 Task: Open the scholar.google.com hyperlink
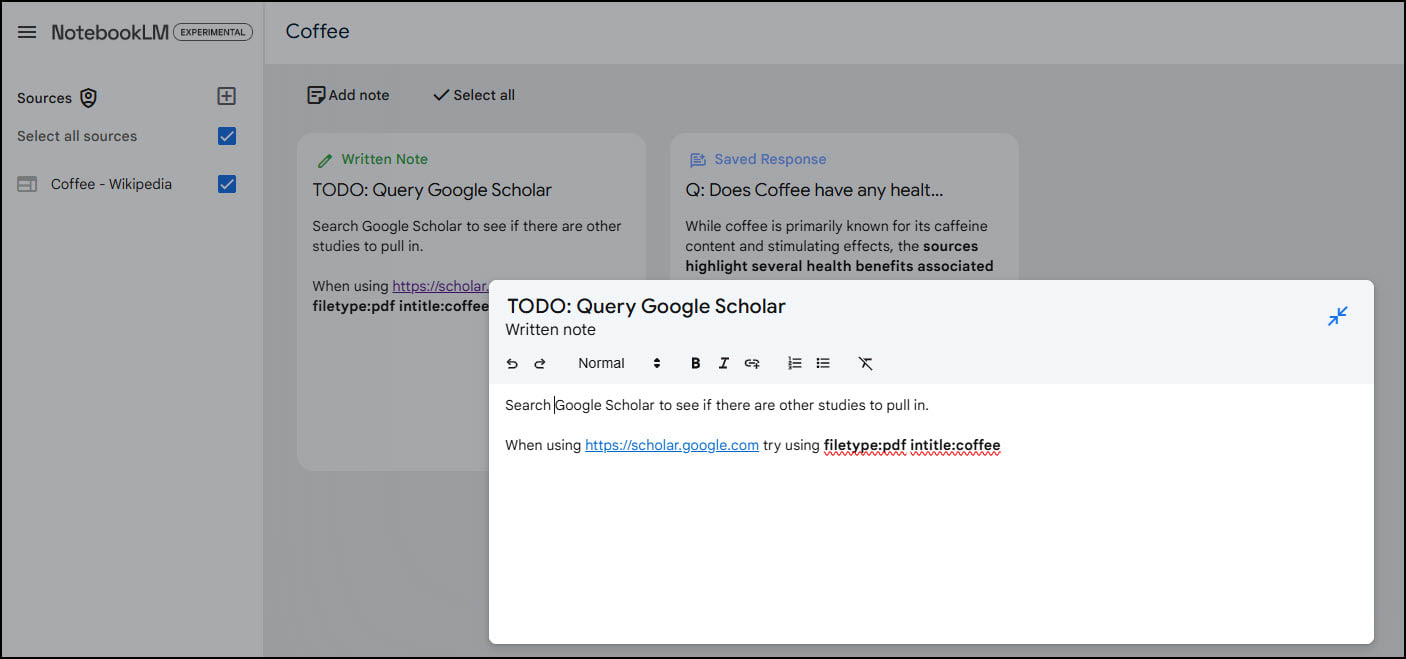[x=671, y=445]
